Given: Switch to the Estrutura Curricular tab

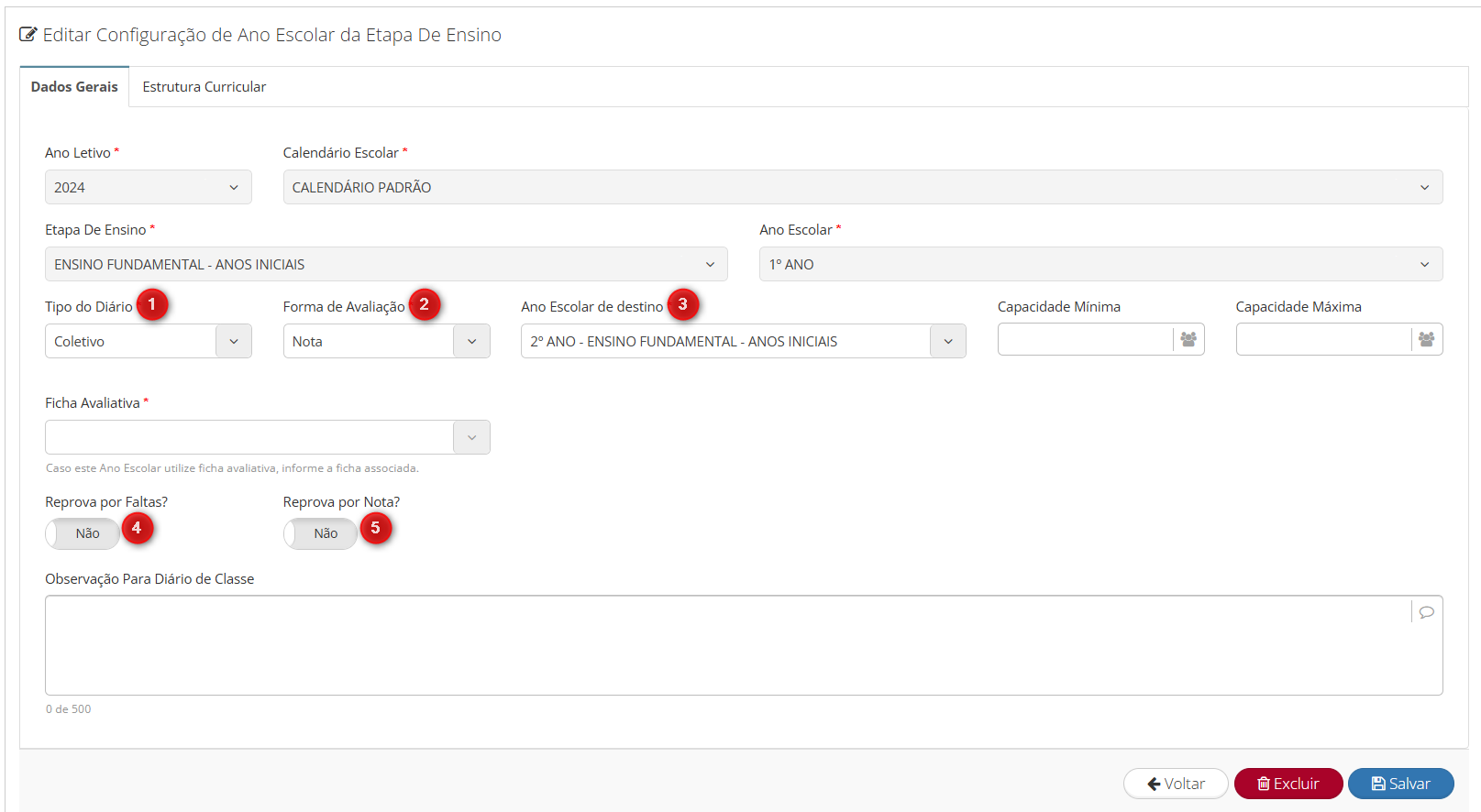Looking at the screenshot, I should point(204,87).
